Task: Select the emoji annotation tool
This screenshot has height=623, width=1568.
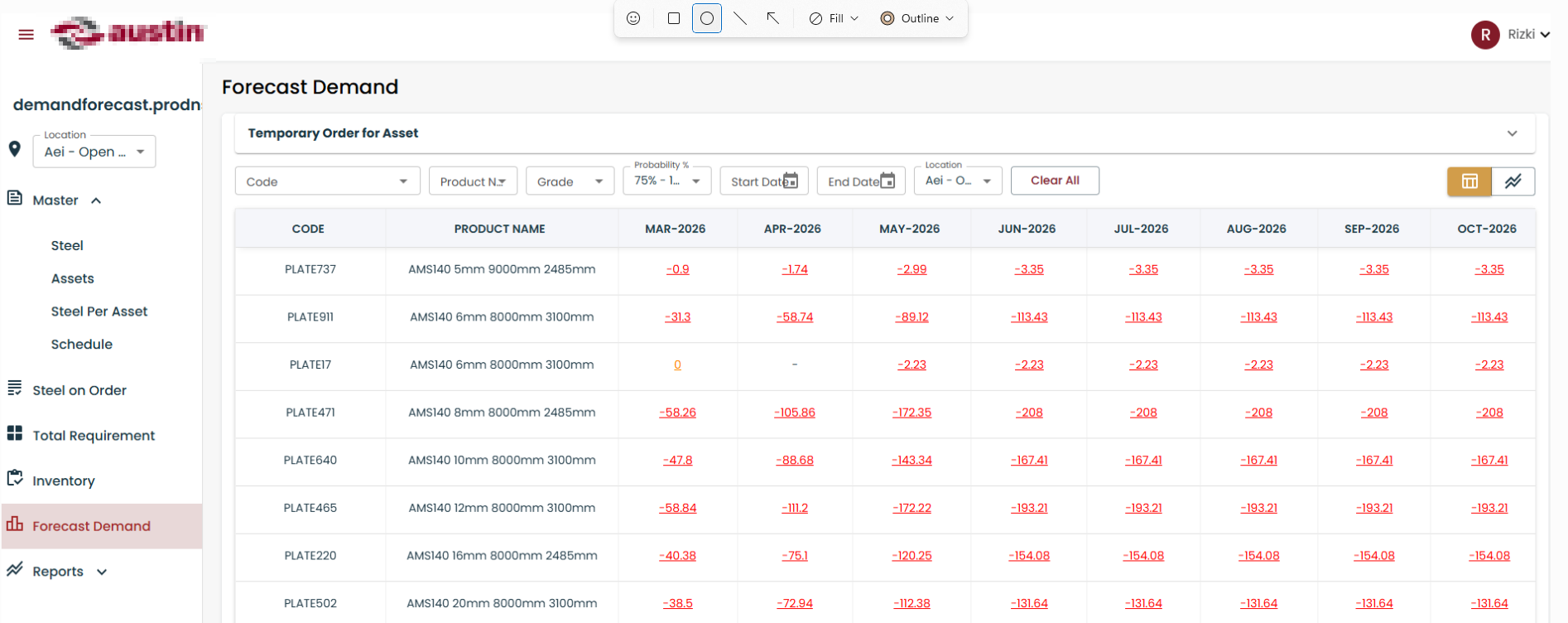Action: click(633, 18)
